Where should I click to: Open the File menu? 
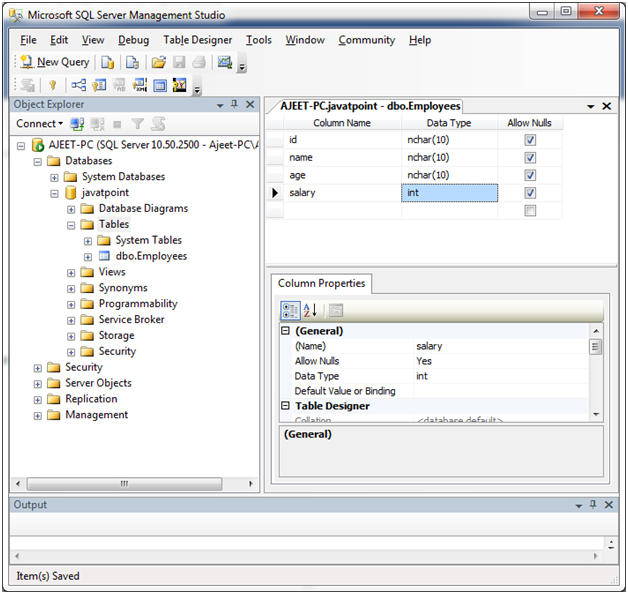click(x=28, y=40)
